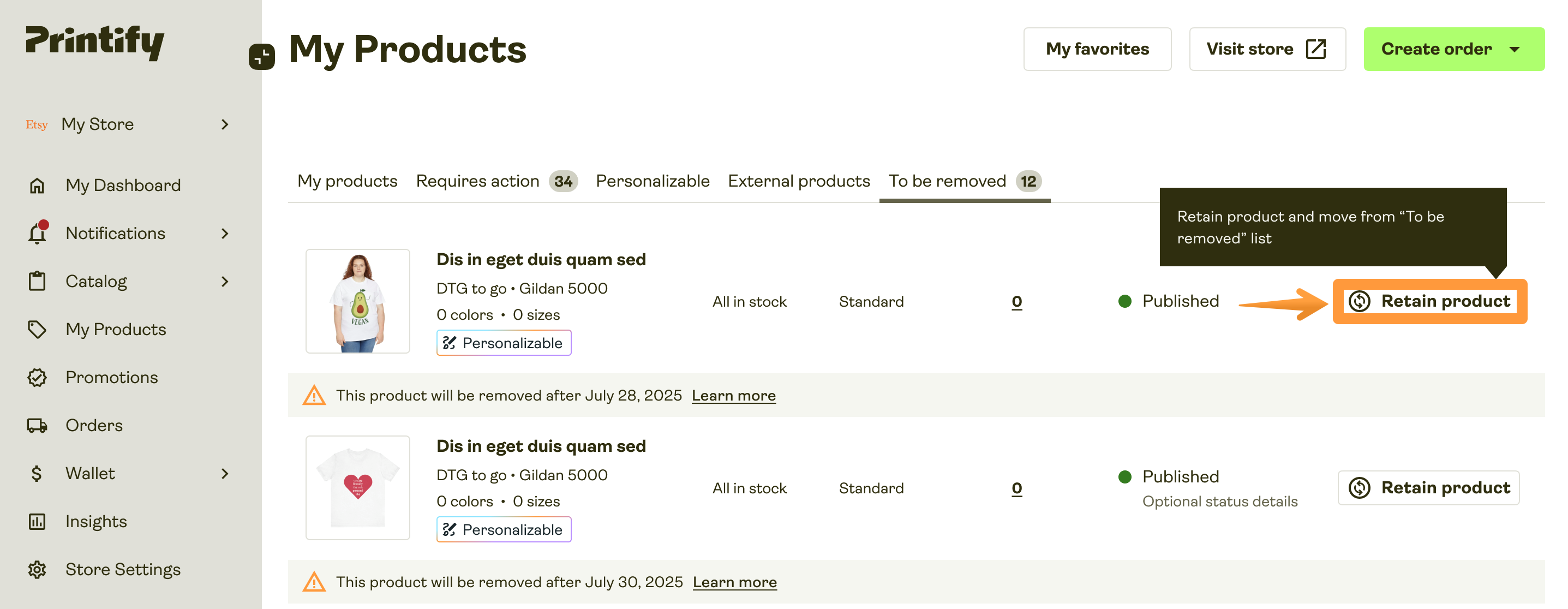Open Store Settings with the gear icon
The image size is (1568, 609).
[x=37, y=569]
